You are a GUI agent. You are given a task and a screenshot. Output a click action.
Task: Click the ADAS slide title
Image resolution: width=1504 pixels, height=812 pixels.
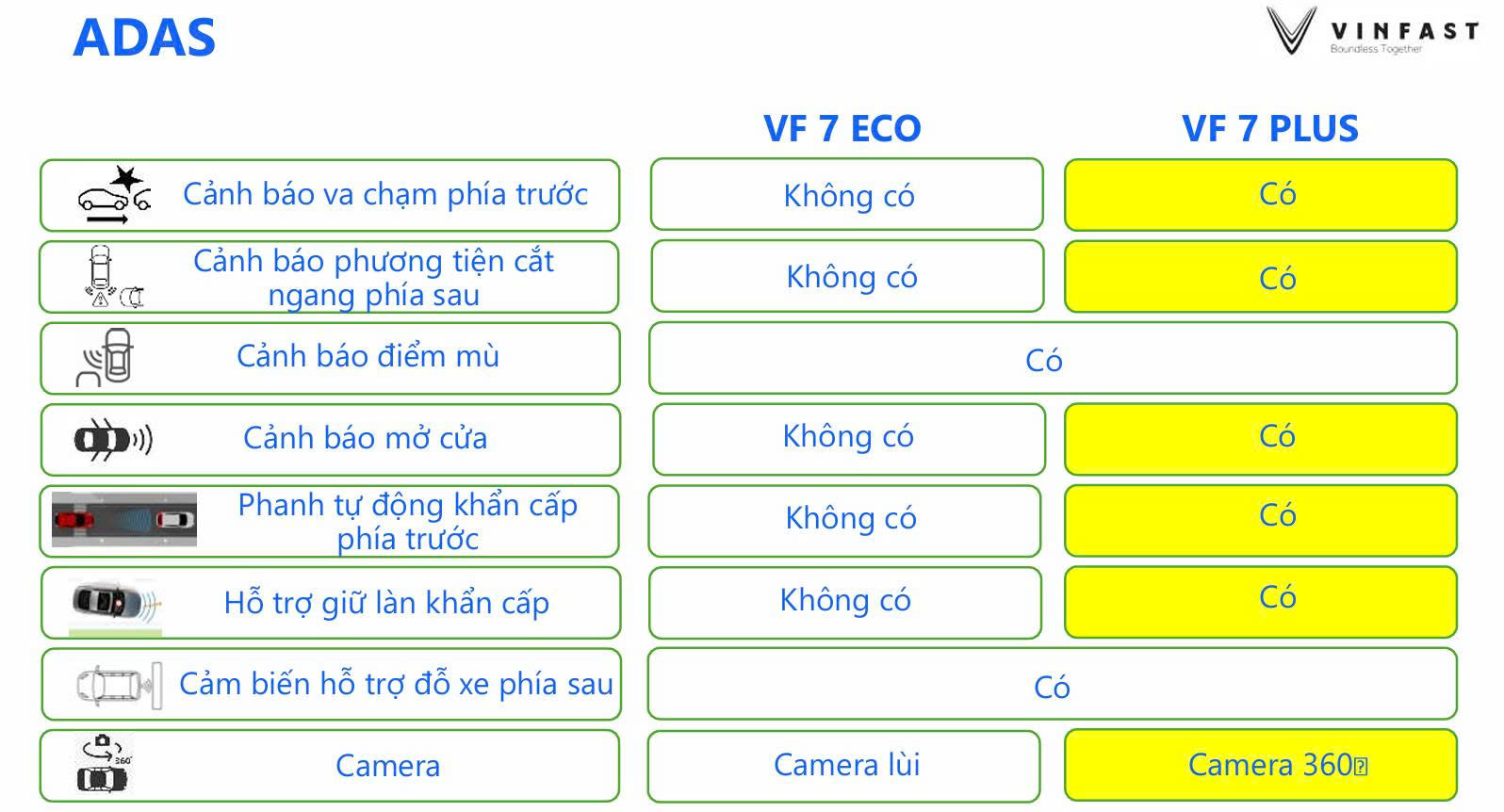click(144, 39)
